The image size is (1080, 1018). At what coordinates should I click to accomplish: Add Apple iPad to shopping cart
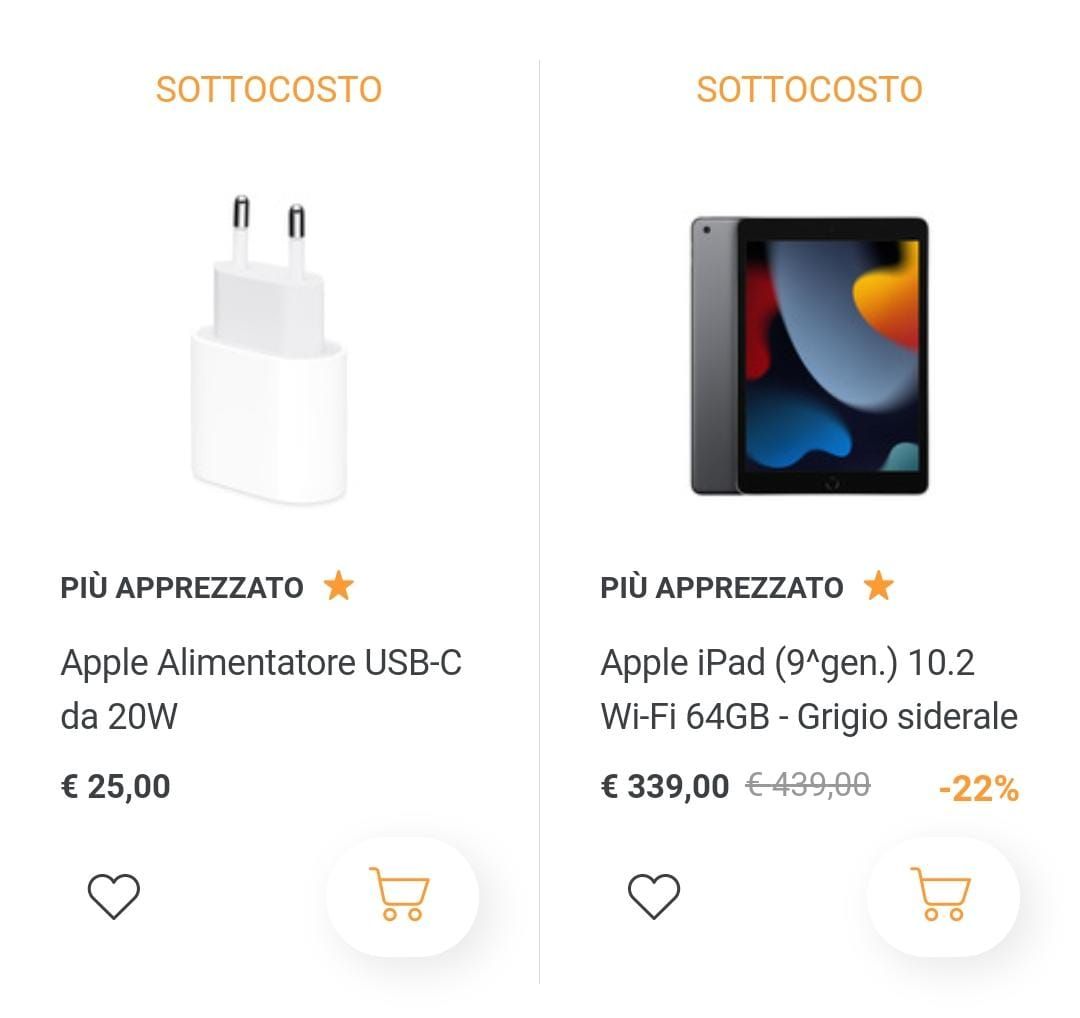[941, 895]
